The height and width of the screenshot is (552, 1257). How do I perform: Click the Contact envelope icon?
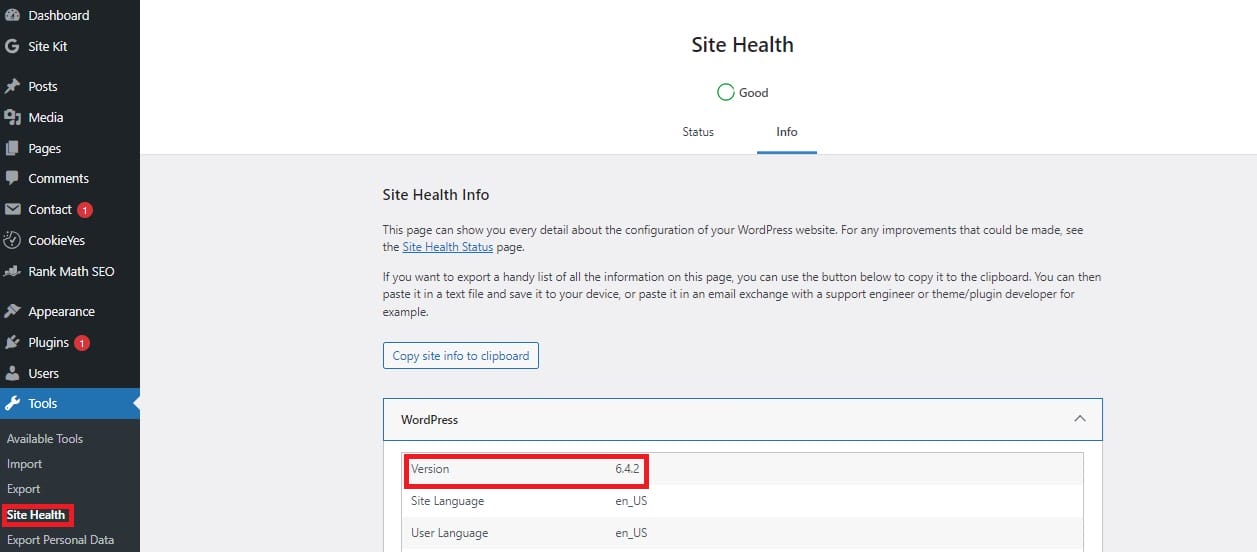pyautogui.click(x=12, y=209)
